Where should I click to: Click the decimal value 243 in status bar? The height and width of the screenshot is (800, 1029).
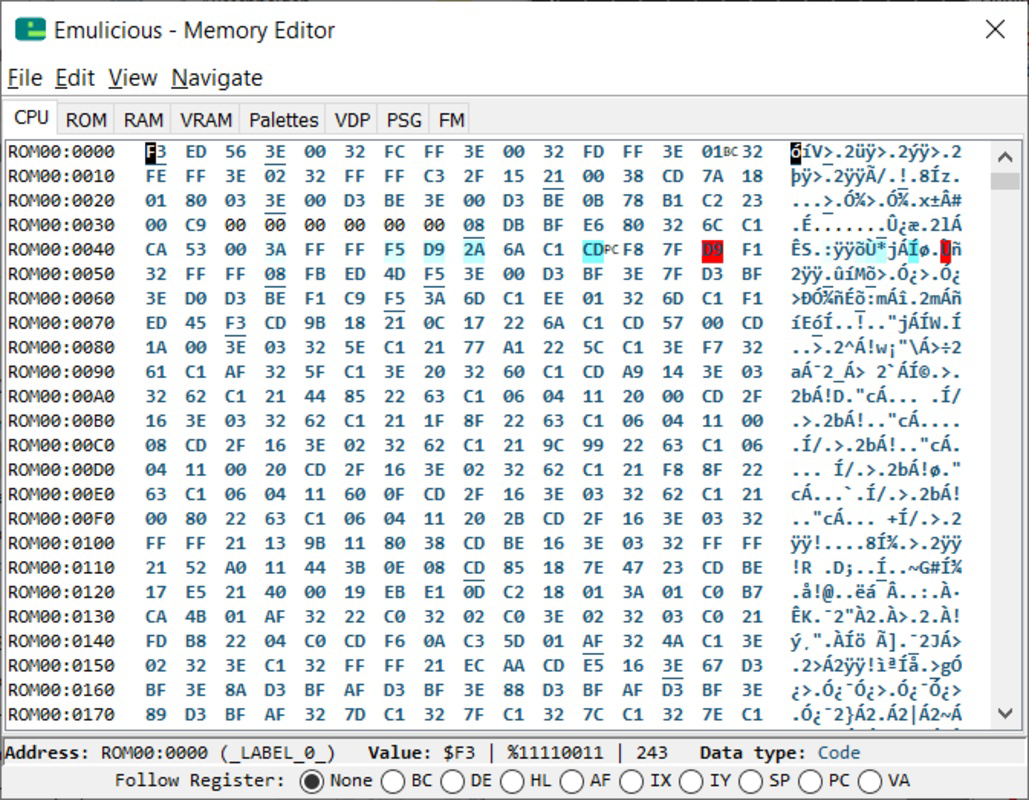click(x=652, y=753)
